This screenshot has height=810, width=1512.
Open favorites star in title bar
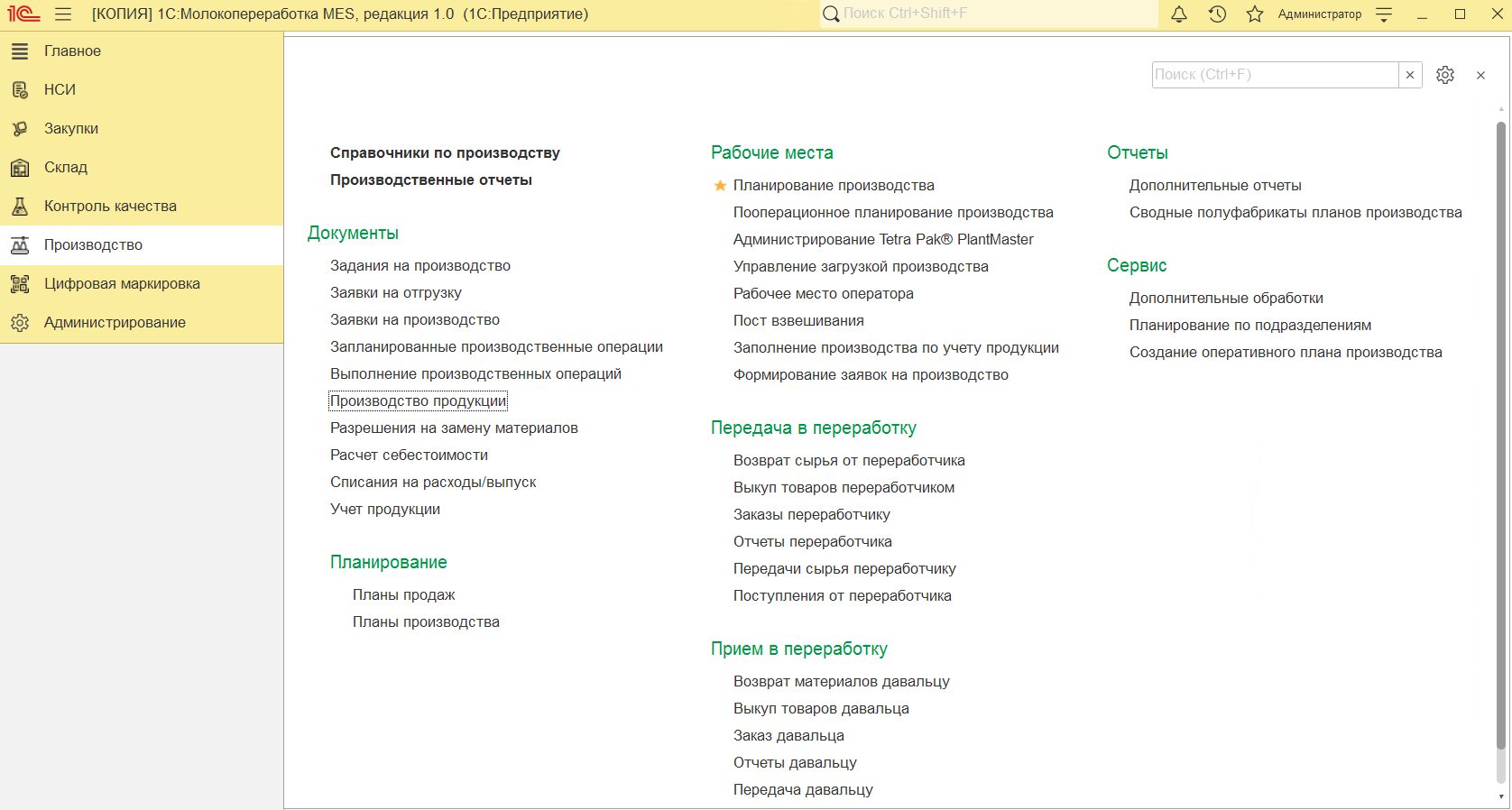point(1255,14)
